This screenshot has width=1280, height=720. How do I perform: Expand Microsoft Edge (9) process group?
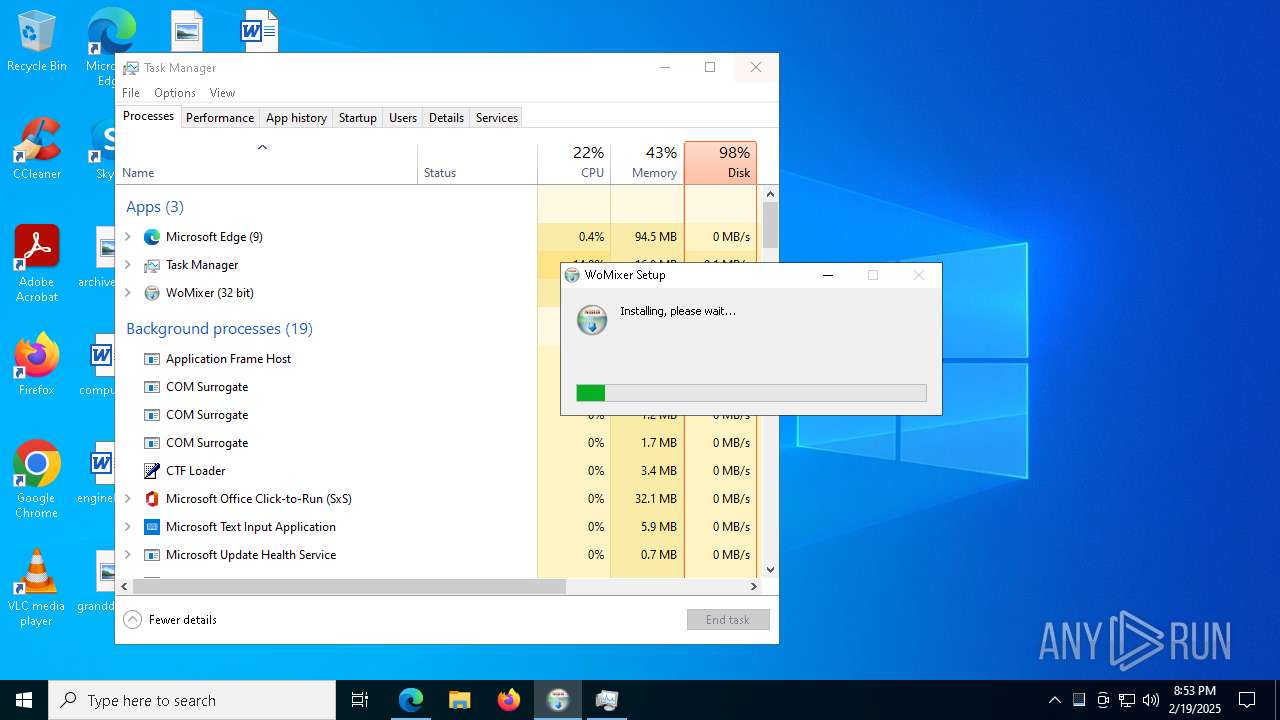128,237
